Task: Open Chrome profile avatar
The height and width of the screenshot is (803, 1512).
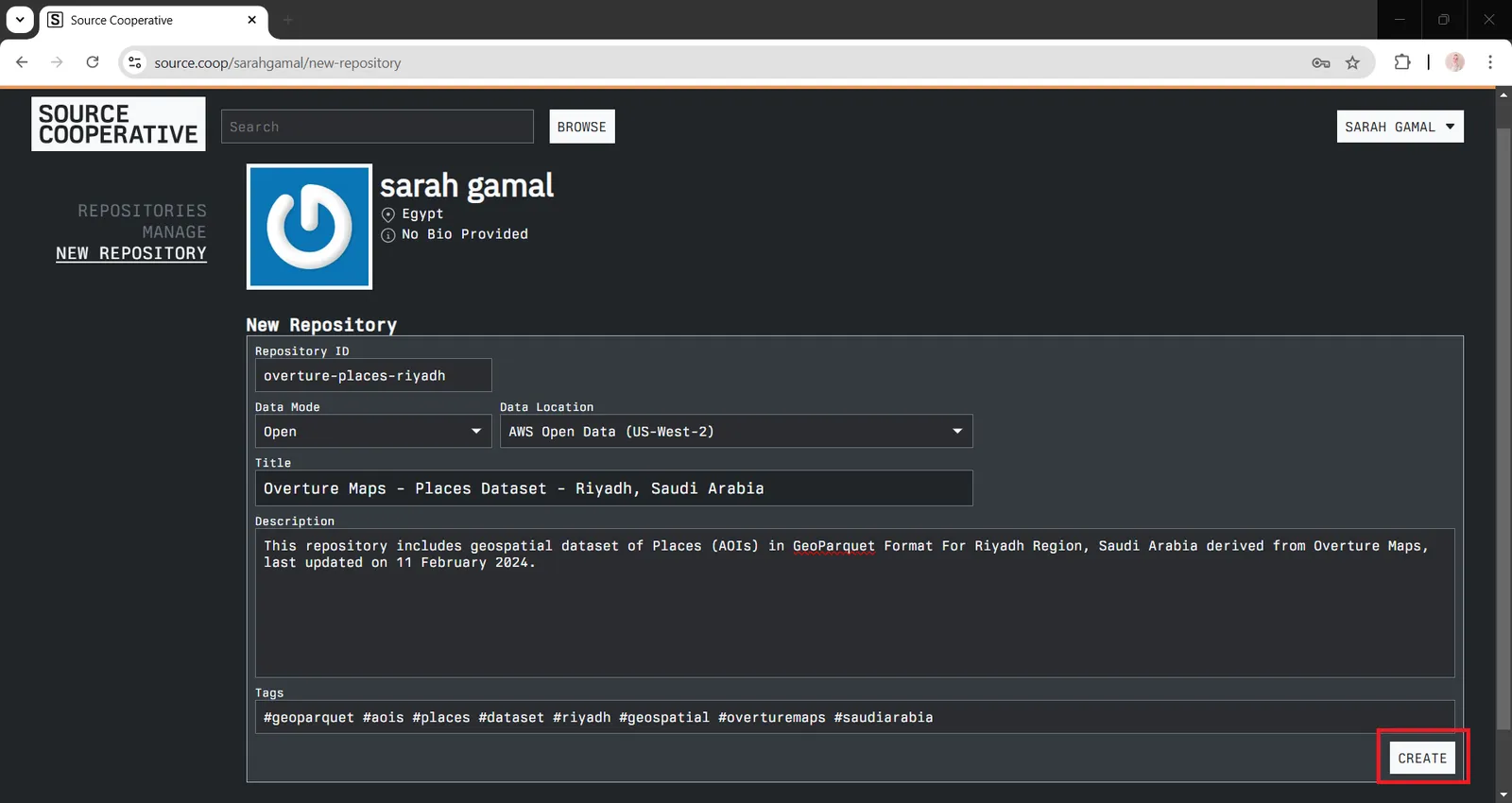Action: pos(1455,62)
